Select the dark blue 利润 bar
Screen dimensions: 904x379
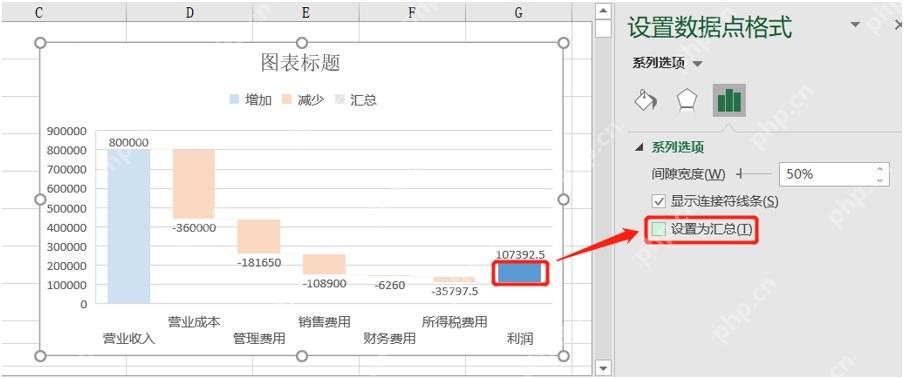pyautogui.click(x=519, y=272)
